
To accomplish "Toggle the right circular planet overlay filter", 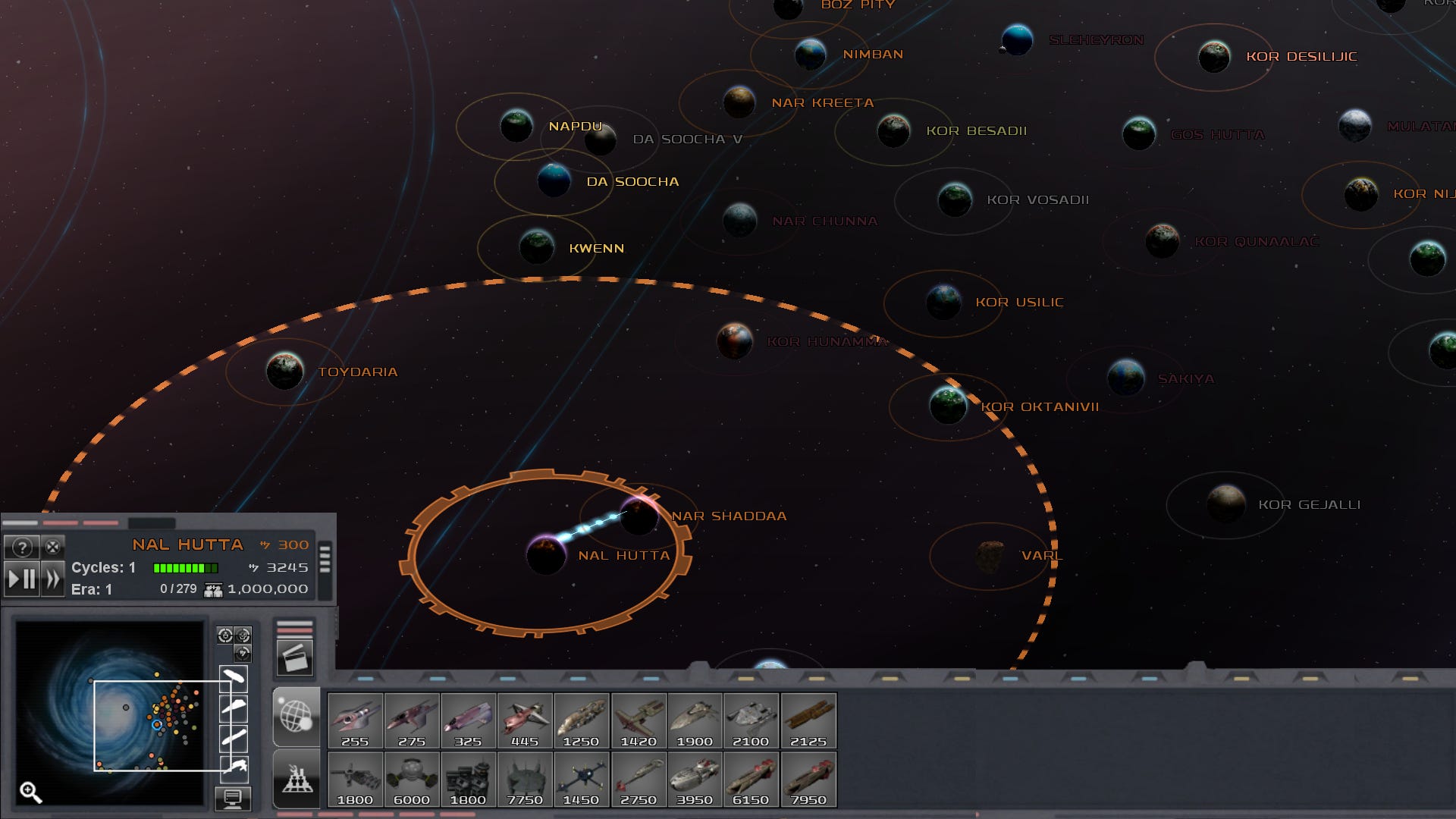I will coord(243,635).
